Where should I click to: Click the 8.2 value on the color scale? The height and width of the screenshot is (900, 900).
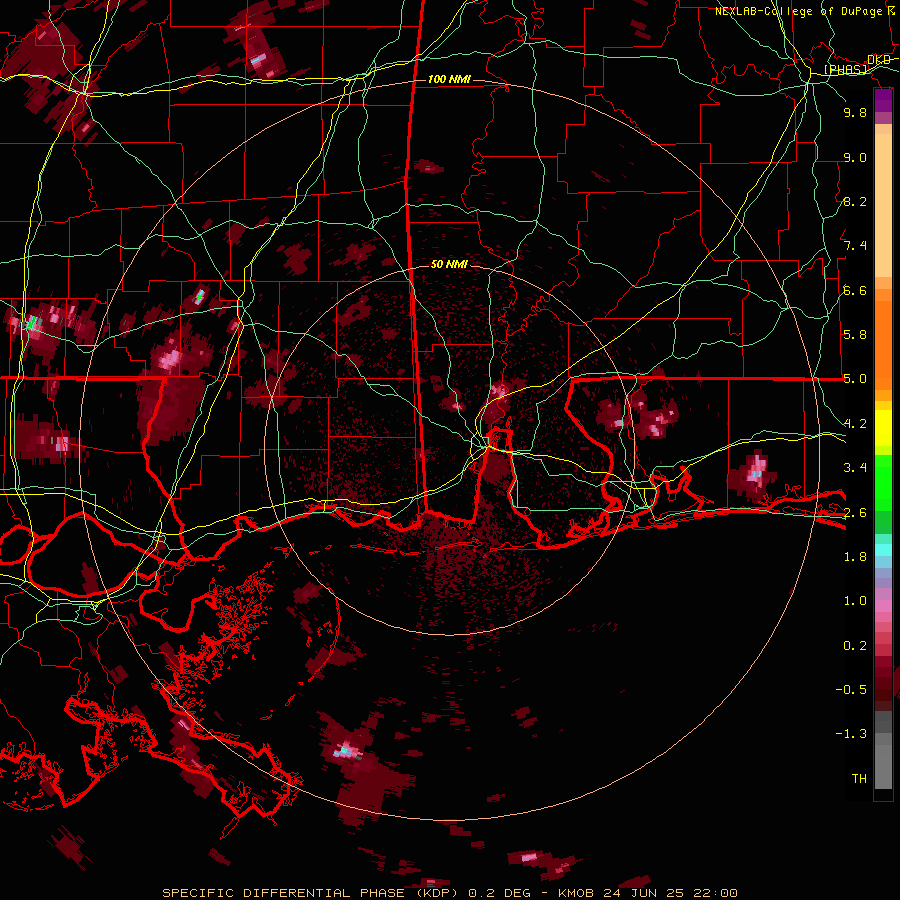(855, 201)
